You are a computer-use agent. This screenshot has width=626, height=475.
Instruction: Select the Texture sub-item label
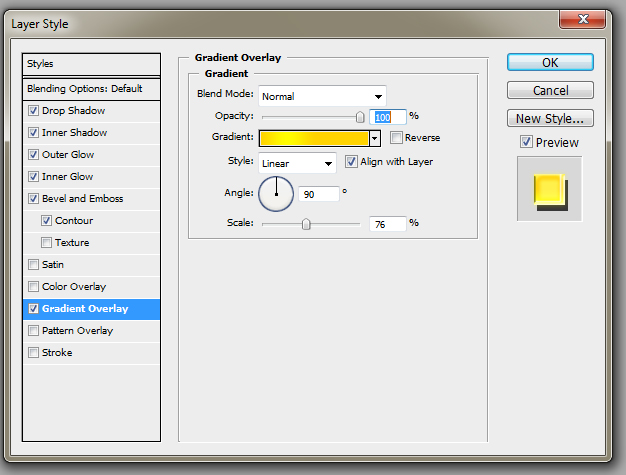point(72,242)
